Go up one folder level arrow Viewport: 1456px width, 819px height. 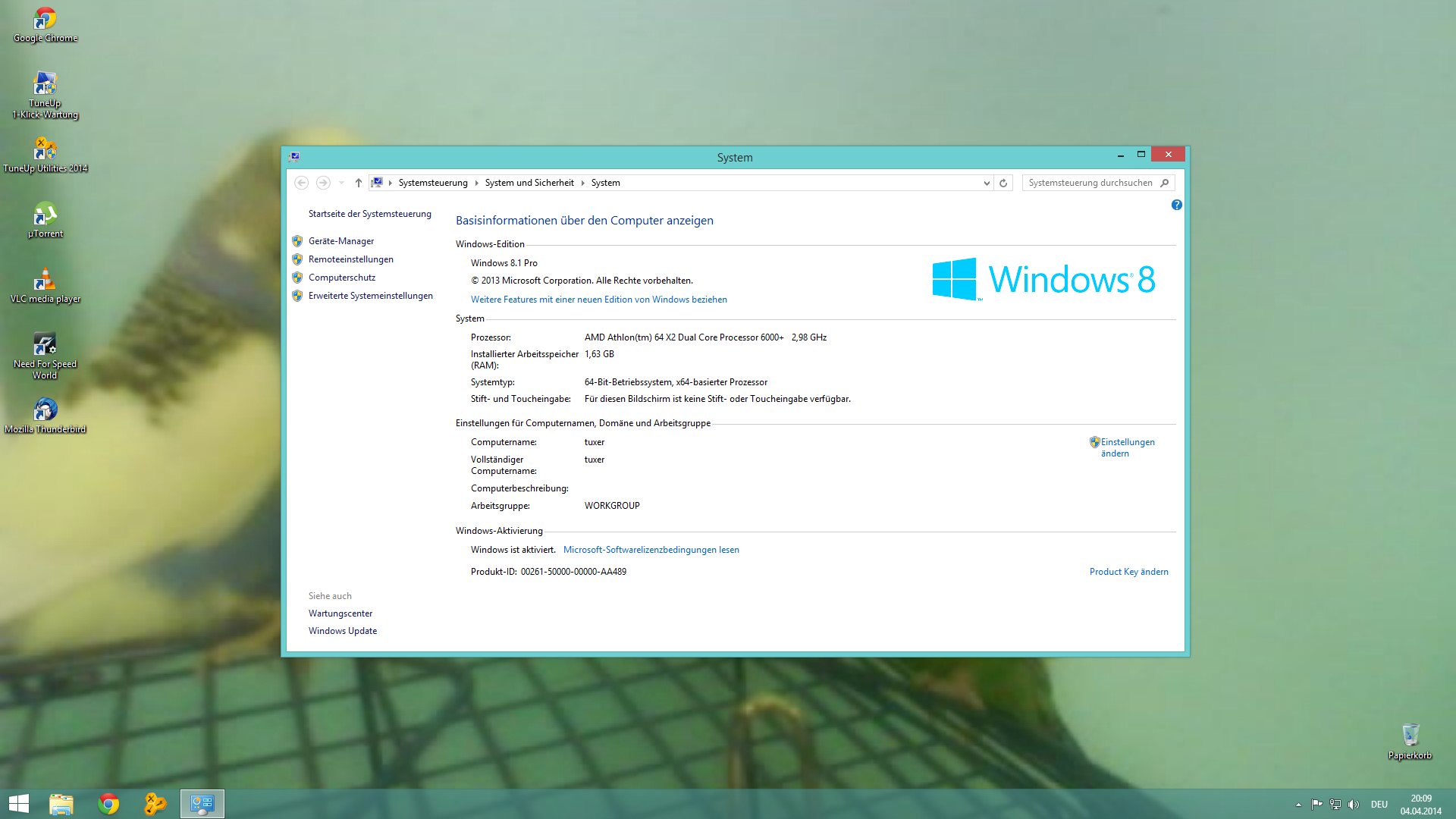[358, 183]
